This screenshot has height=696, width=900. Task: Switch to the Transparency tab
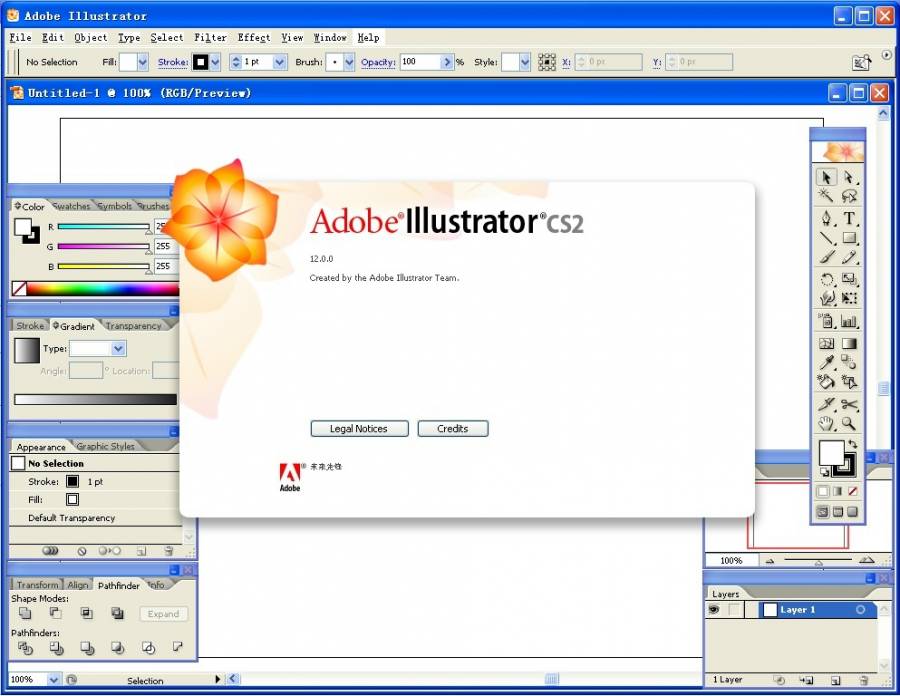point(133,326)
